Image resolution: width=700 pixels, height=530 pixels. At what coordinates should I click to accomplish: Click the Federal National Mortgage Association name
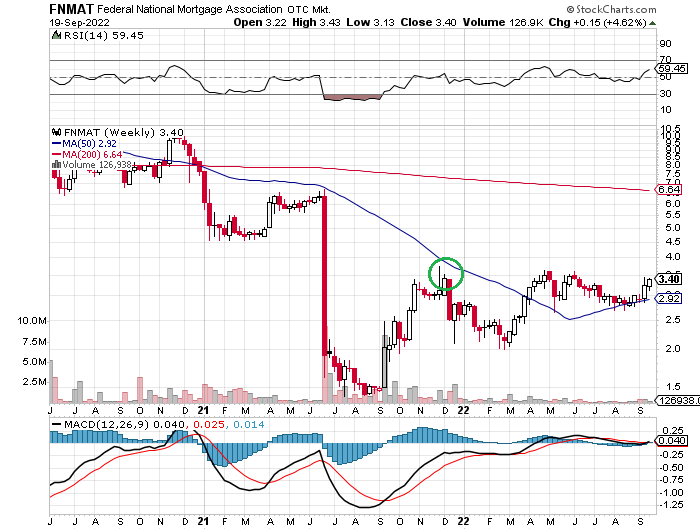[190, 9]
